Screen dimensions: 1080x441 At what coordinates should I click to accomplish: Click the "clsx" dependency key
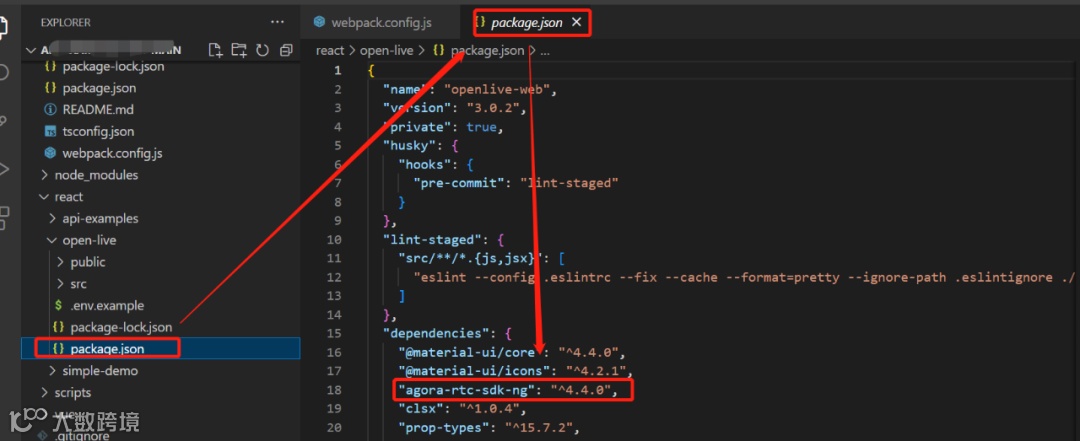click(421, 409)
